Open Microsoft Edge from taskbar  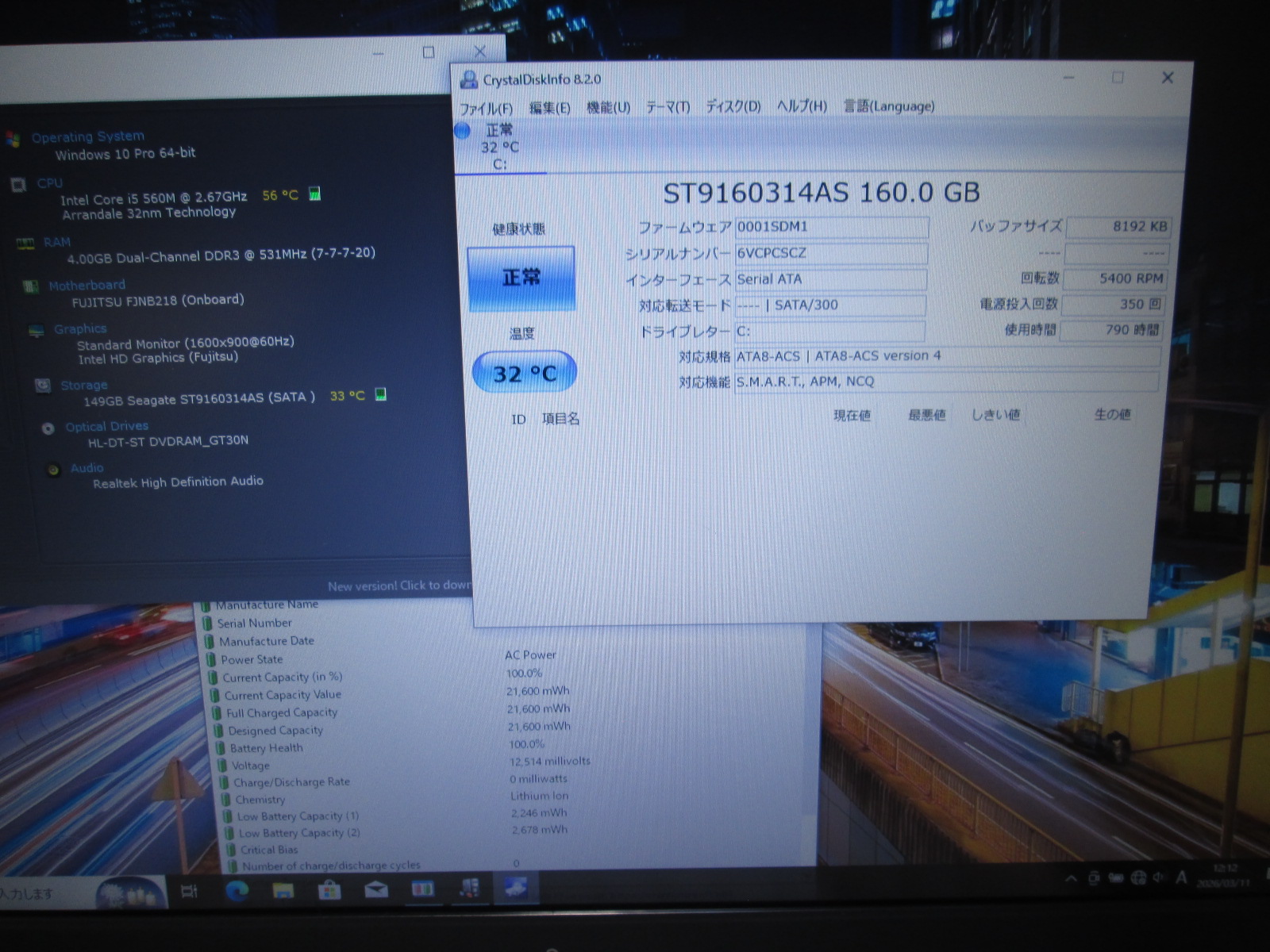click(x=237, y=891)
